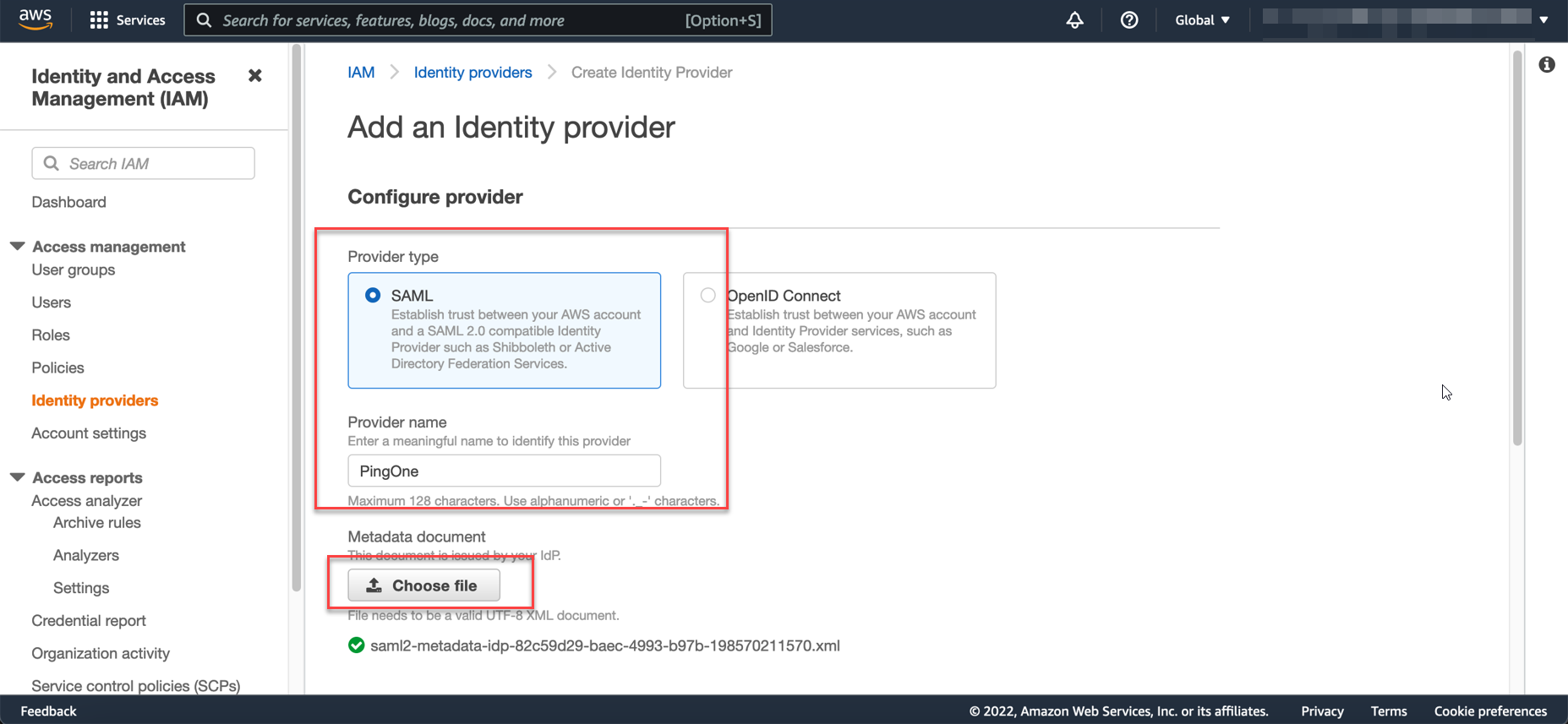Open Account settings
The width and height of the screenshot is (1568, 724).
click(x=89, y=433)
